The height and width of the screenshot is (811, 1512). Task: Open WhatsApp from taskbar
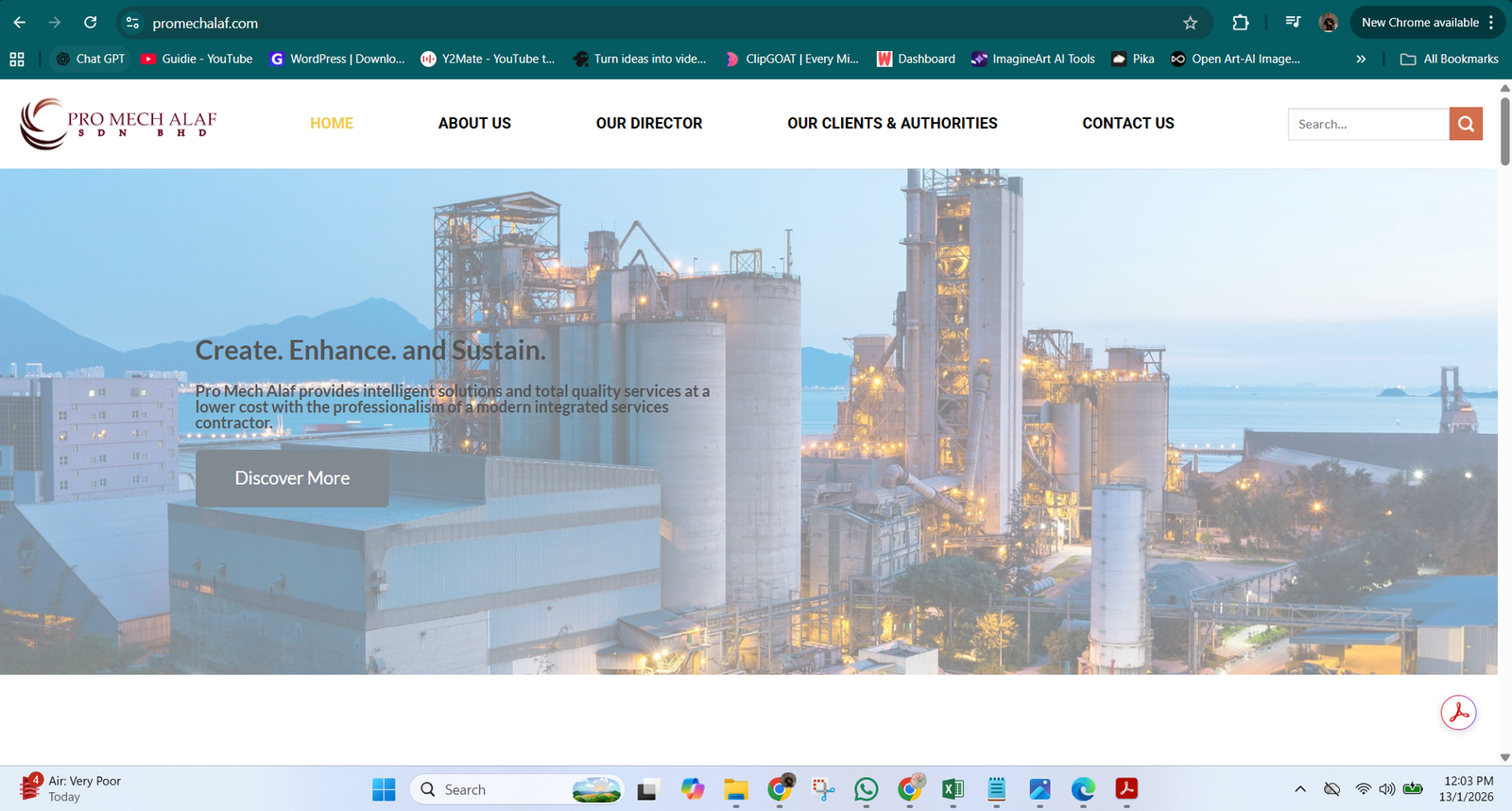pyautogui.click(x=866, y=789)
